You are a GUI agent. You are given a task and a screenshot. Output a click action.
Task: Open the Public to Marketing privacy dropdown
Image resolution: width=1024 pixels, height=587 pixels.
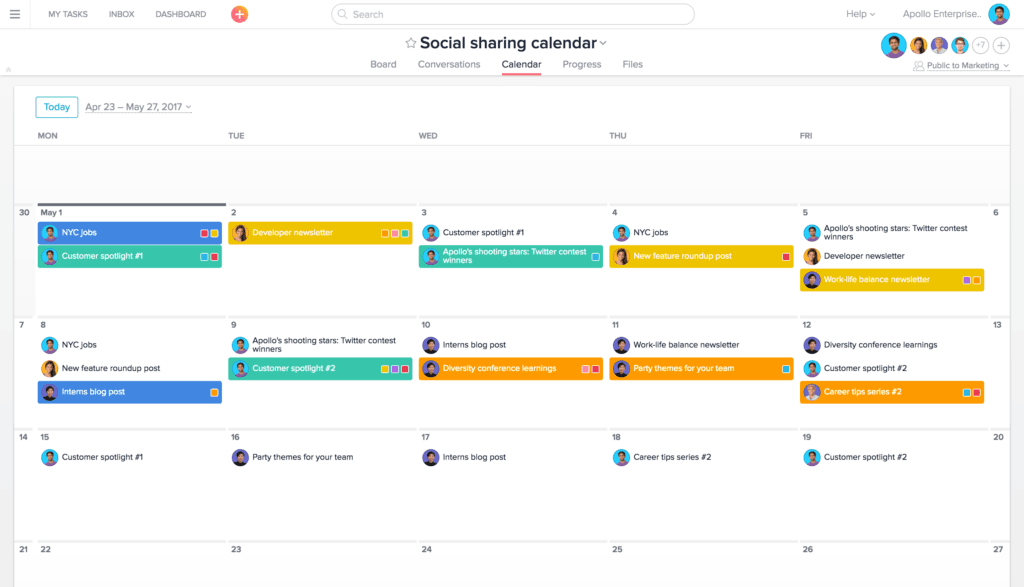tap(968, 66)
